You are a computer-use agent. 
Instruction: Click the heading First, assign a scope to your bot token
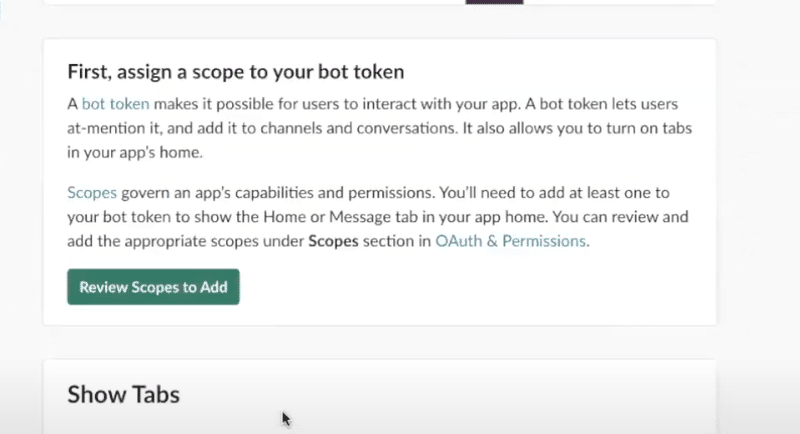pyautogui.click(x=236, y=71)
